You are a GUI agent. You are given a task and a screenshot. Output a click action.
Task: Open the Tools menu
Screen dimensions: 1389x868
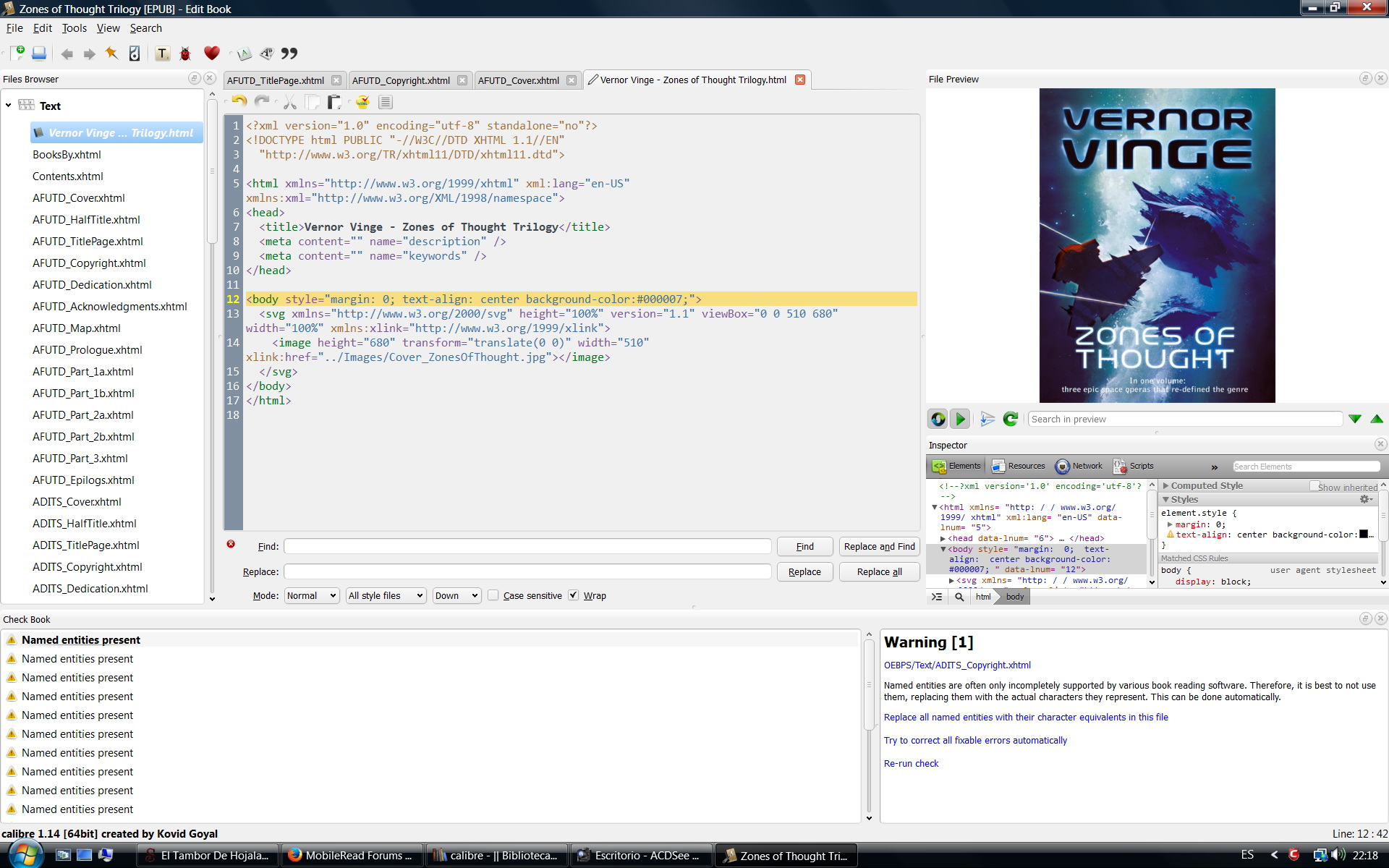click(x=74, y=28)
